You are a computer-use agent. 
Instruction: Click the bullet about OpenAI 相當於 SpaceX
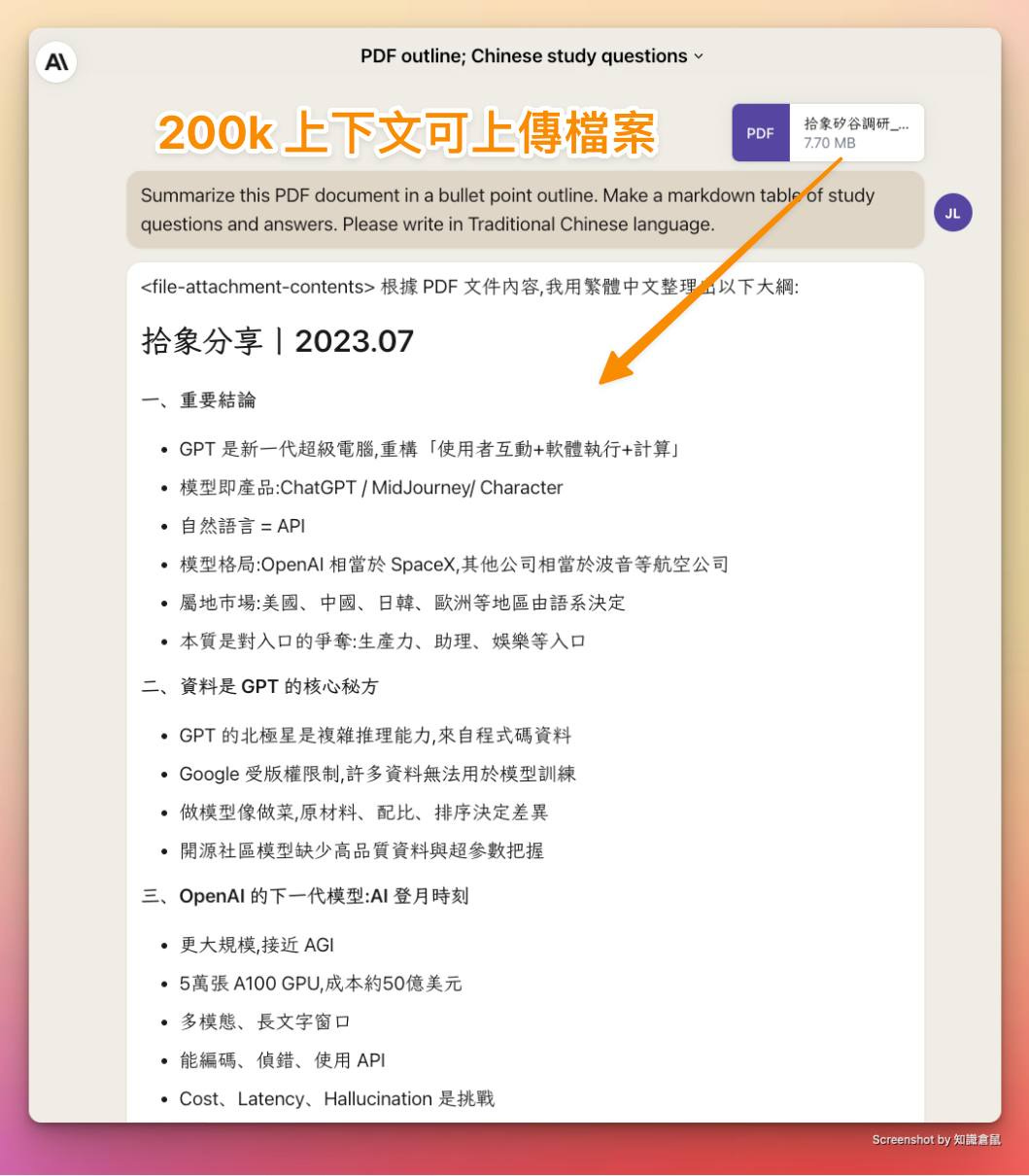[454, 565]
